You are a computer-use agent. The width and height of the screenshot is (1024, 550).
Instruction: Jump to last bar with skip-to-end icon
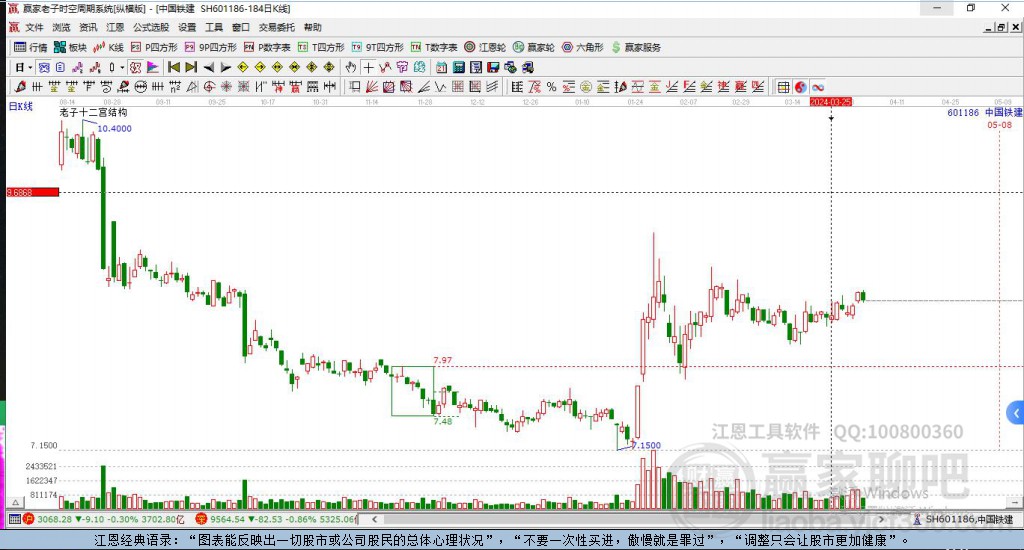pos(191,67)
